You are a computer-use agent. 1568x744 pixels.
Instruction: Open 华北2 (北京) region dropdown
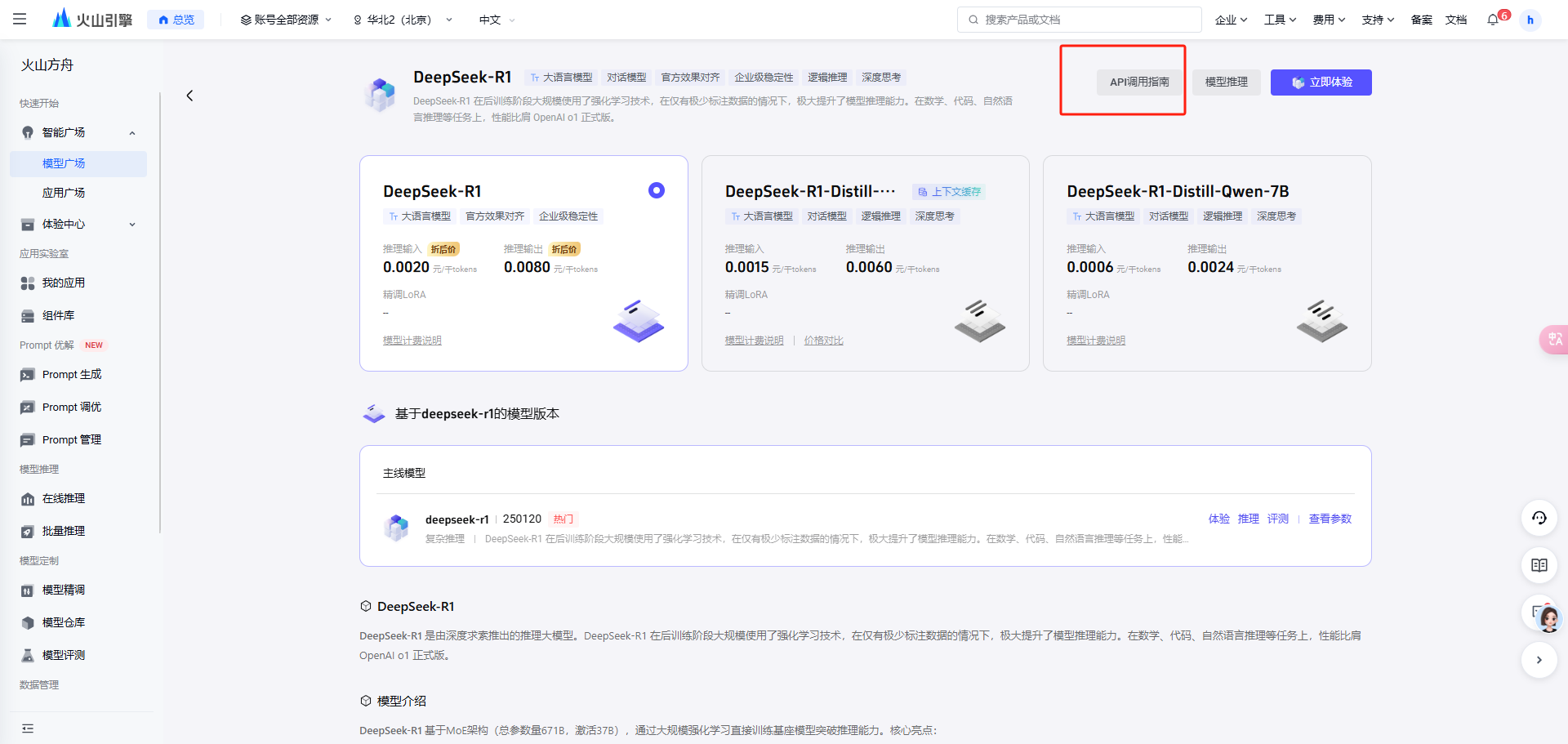pyautogui.click(x=402, y=20)
